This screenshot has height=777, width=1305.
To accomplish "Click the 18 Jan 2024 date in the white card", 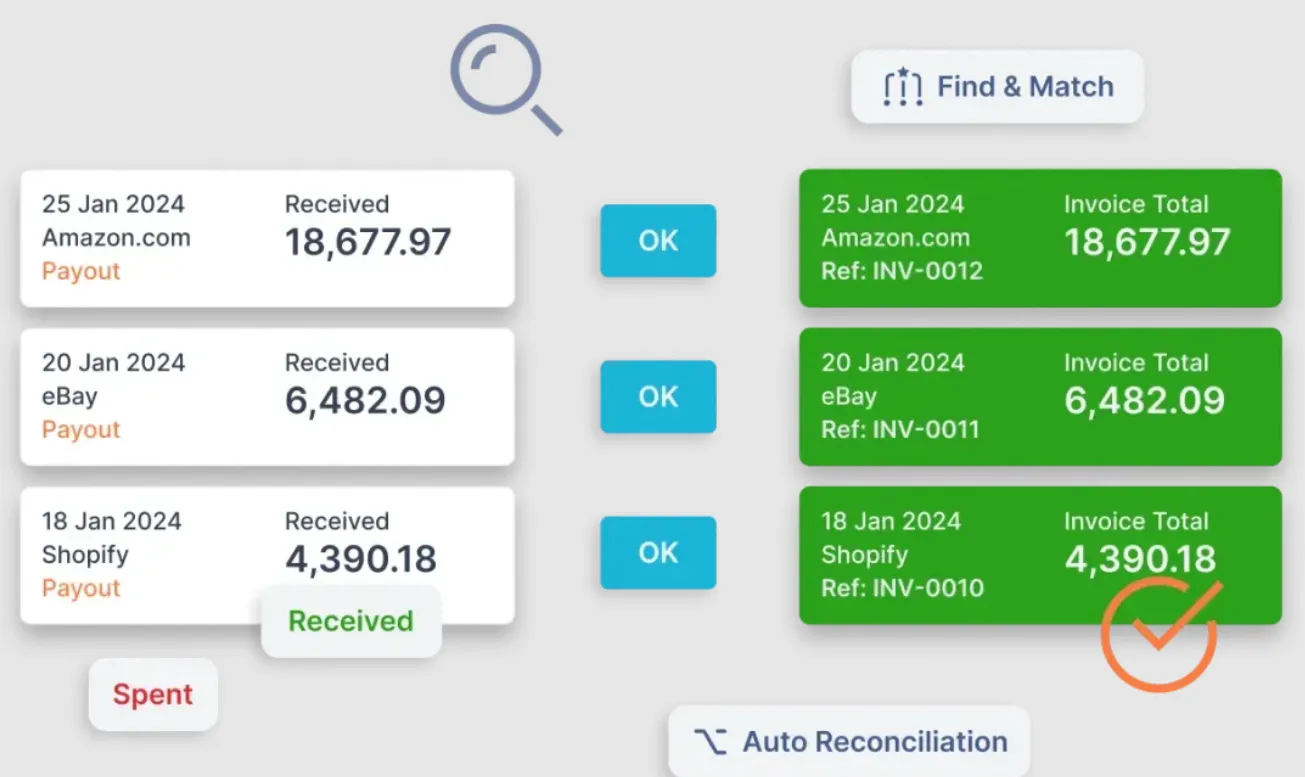I will click(x=111, y=521).
